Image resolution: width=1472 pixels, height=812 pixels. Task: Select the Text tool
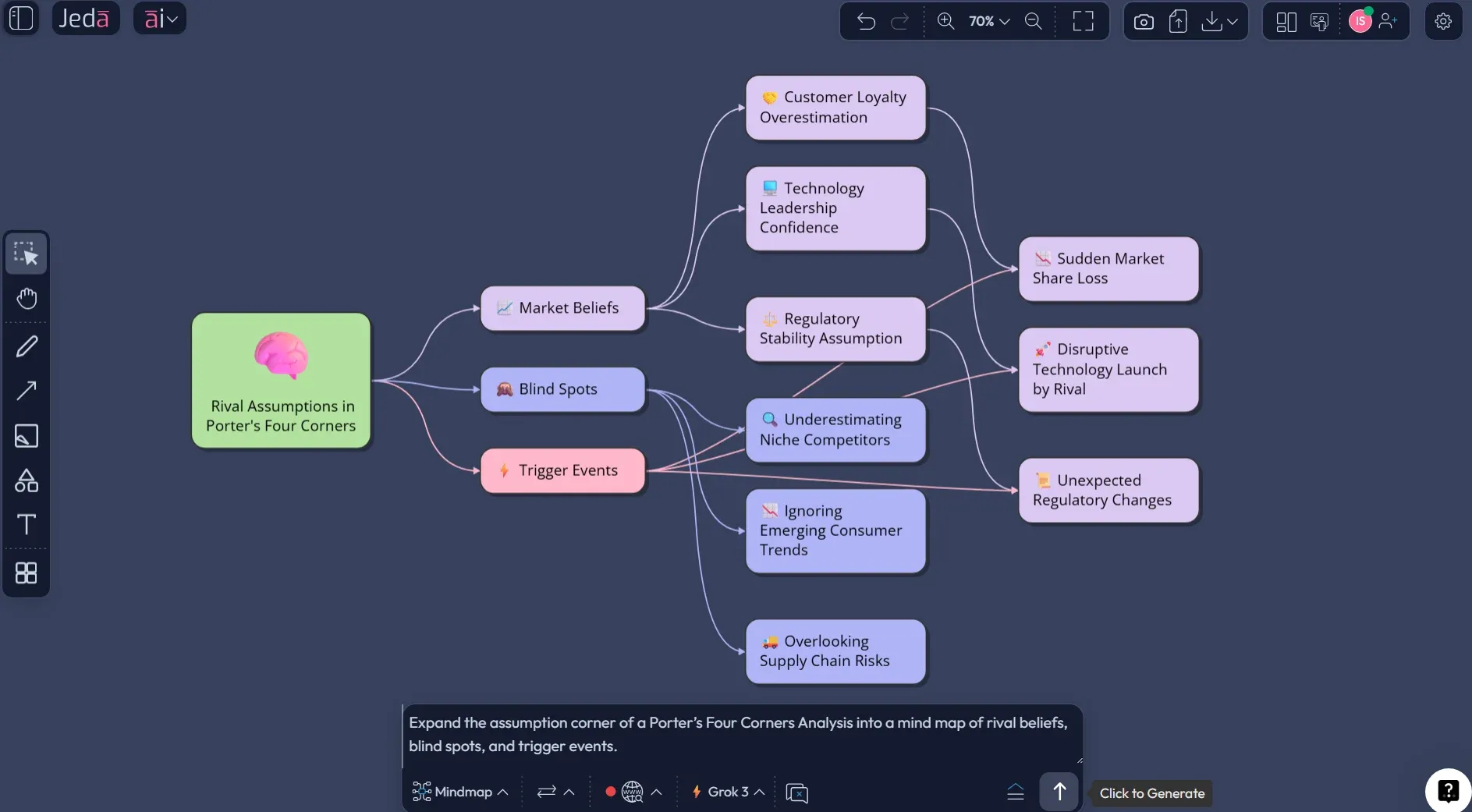pyautogui.click(x=27, y=524)
